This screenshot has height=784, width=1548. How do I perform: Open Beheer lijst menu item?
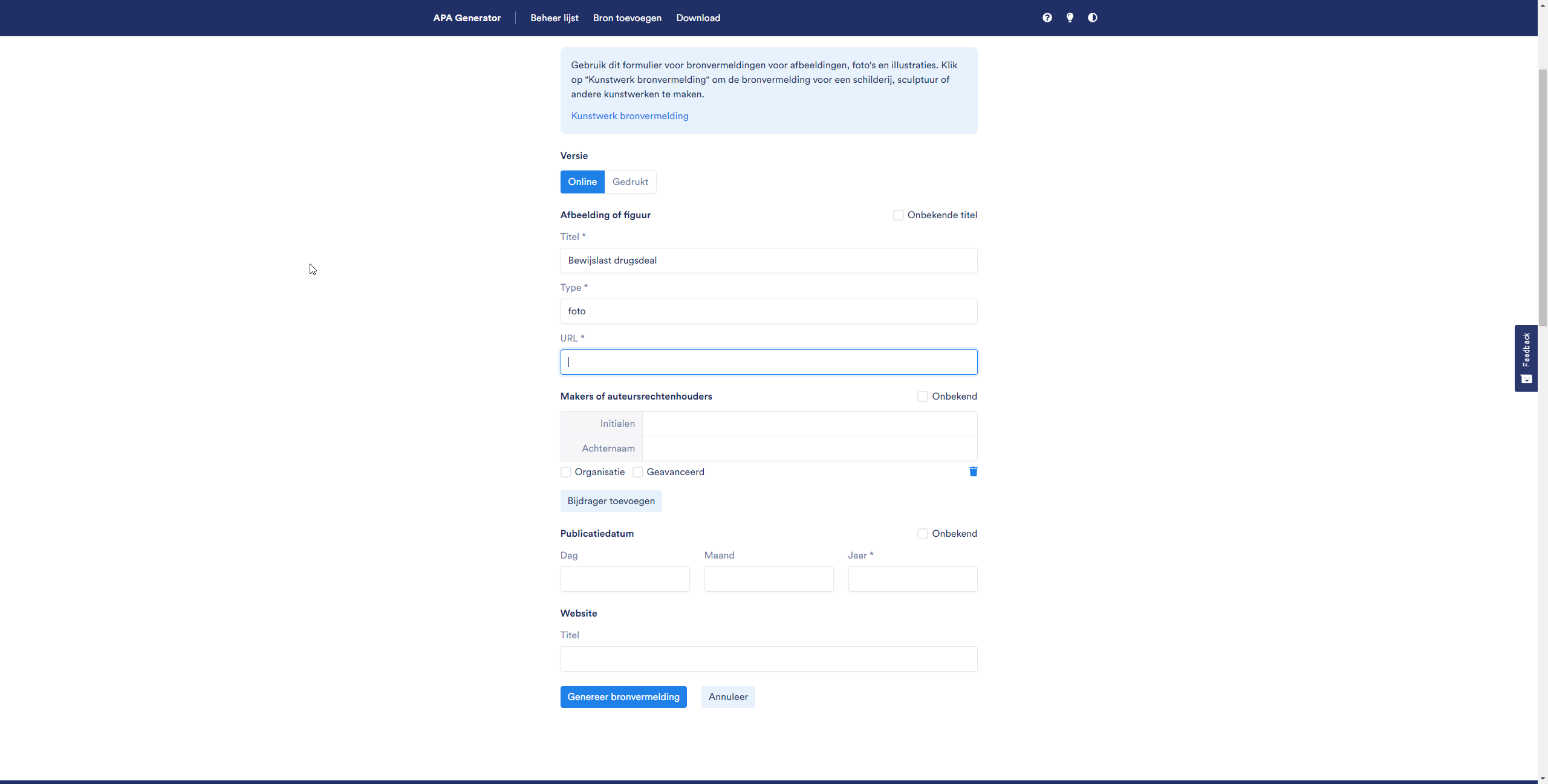pos(554,18)
